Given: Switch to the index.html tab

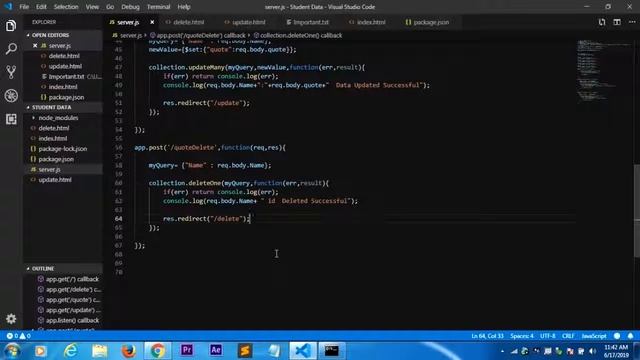Looking at the screenshot, I should (371, 22).
